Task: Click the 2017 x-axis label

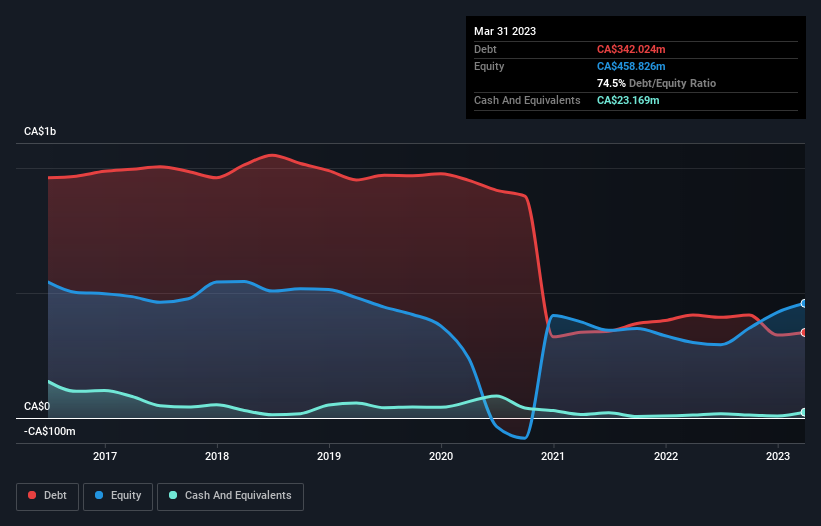Action: tap(105, 456)
